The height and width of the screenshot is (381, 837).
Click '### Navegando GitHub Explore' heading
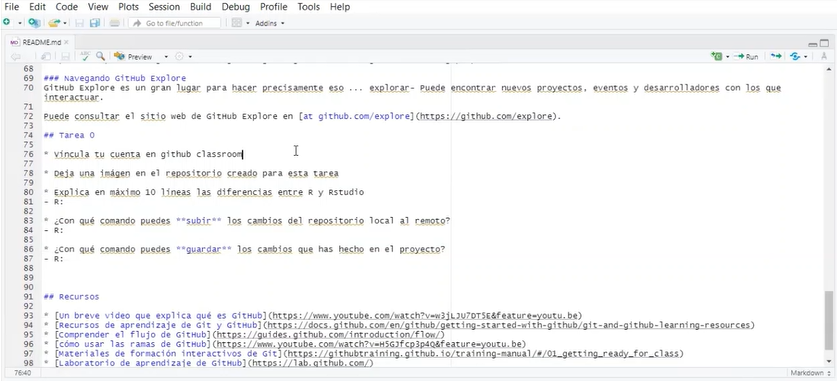tap(115, 78)
